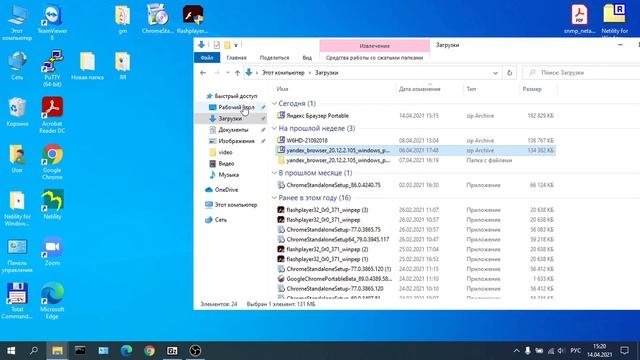Select the Acrobat Reader DC desktop icon
This screenshot has height=360, width=640.
52,115
